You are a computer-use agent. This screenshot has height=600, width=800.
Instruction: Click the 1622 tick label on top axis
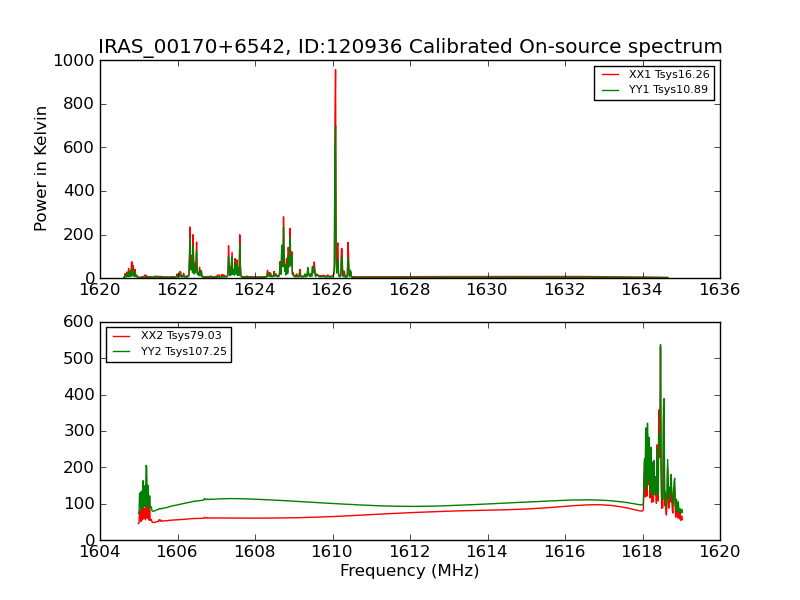click(178, 289)
